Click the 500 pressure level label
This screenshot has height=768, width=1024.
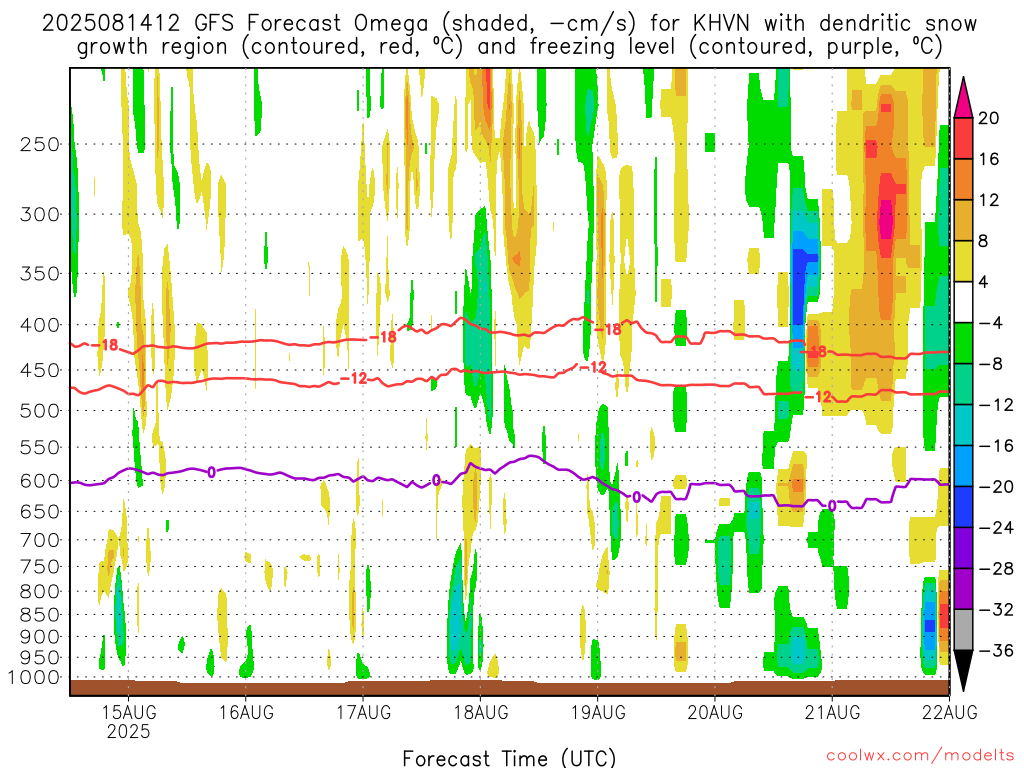click(x=40, y=411)
